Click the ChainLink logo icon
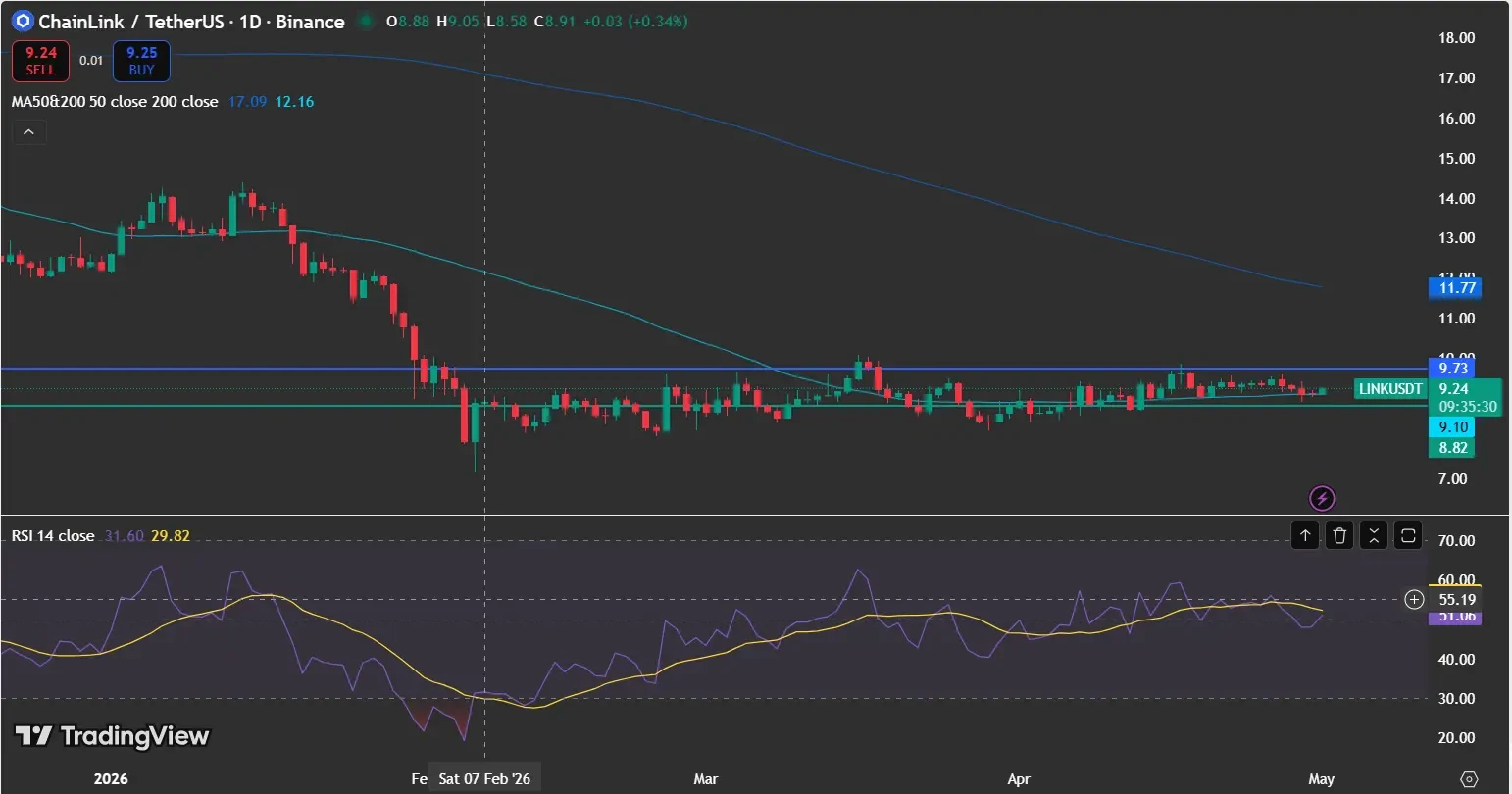 point(23,21)
